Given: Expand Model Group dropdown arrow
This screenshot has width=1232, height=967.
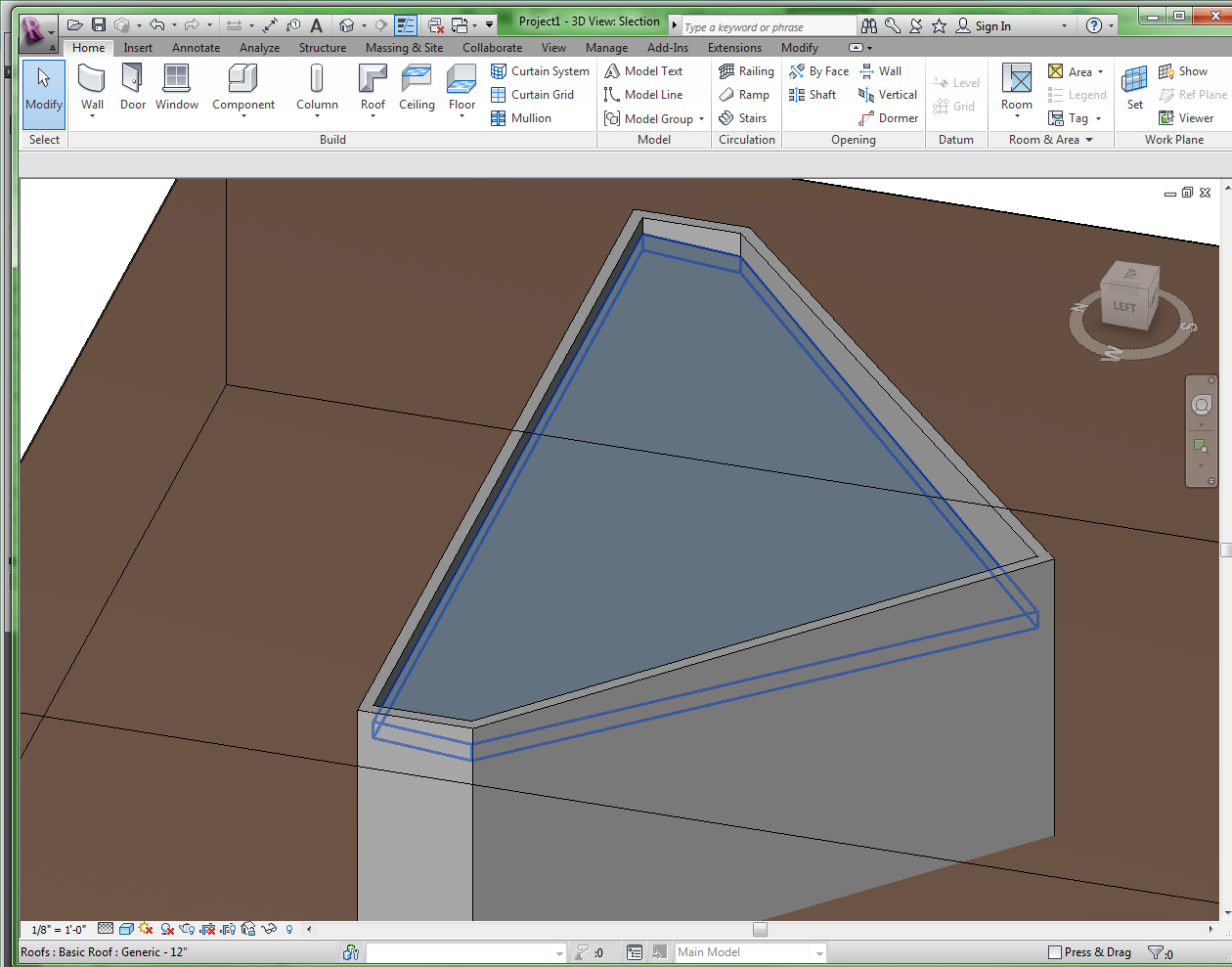Looking at the screenshot, I should pos(701,119).
